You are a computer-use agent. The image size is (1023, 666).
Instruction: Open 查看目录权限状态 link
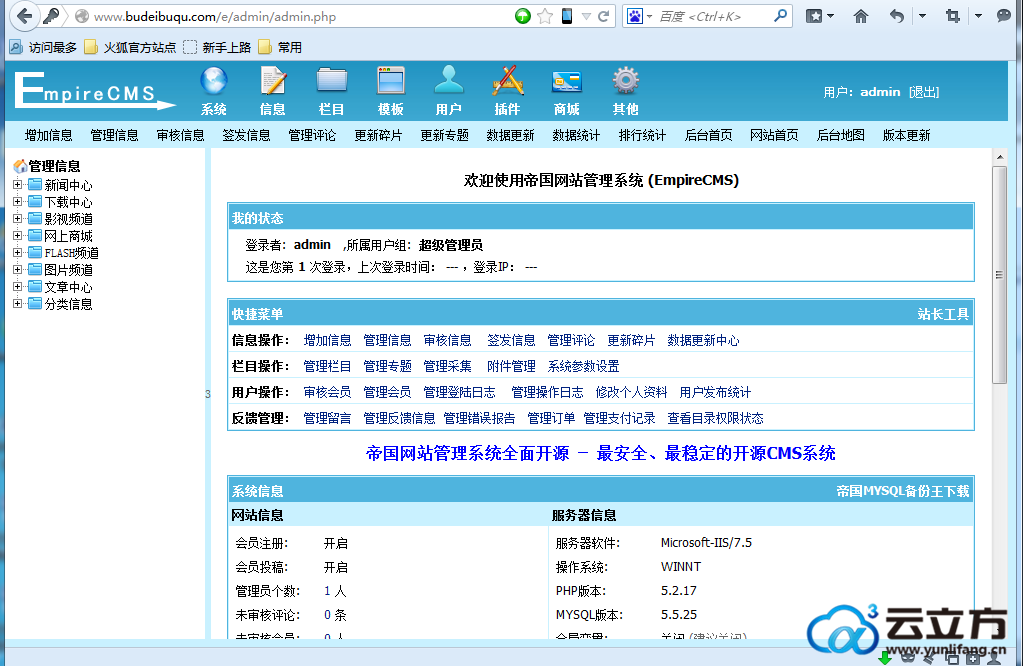tap(715, 418)
